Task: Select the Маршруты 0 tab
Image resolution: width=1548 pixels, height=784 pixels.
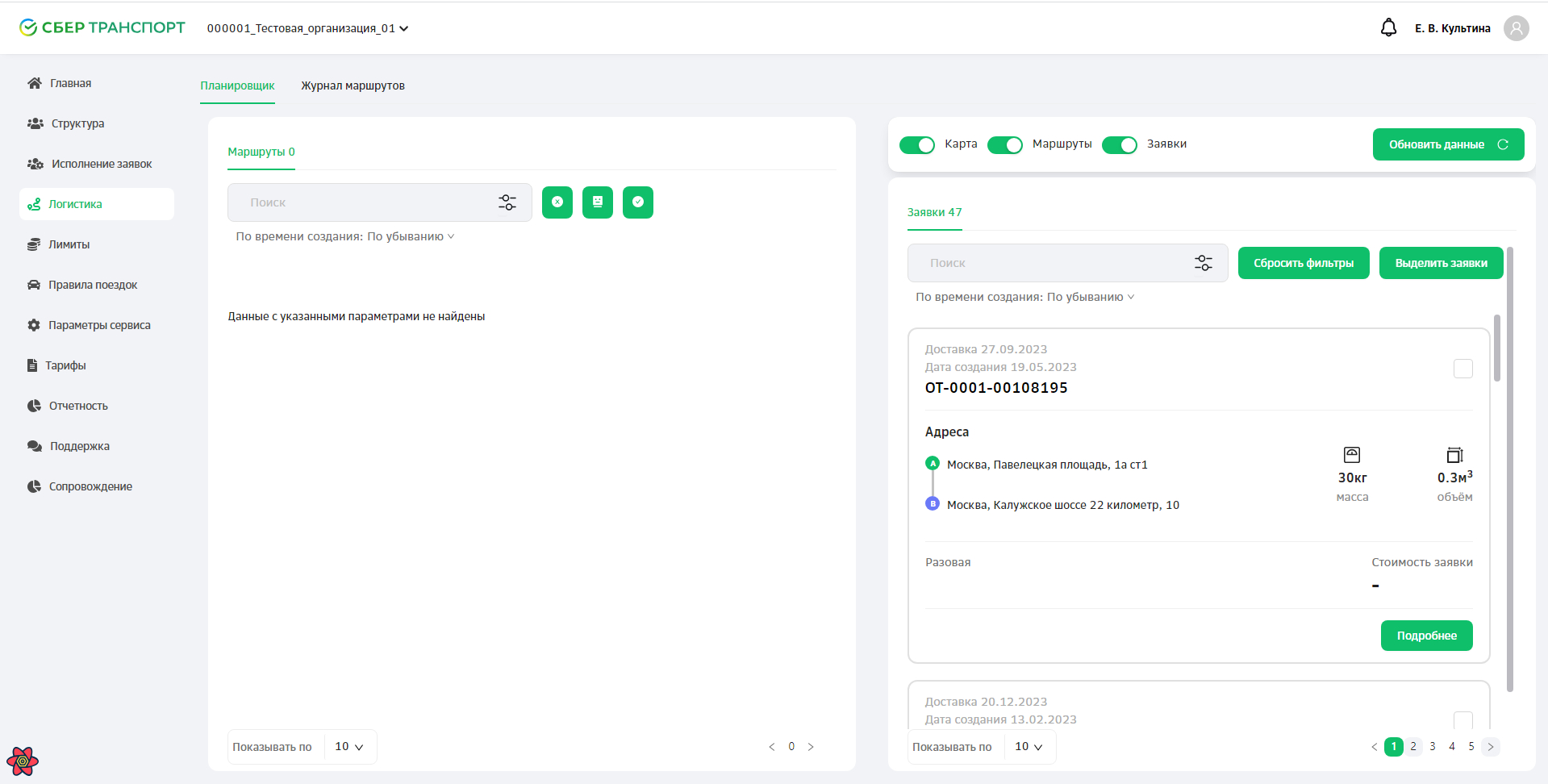Action: (x=261, y=152)
